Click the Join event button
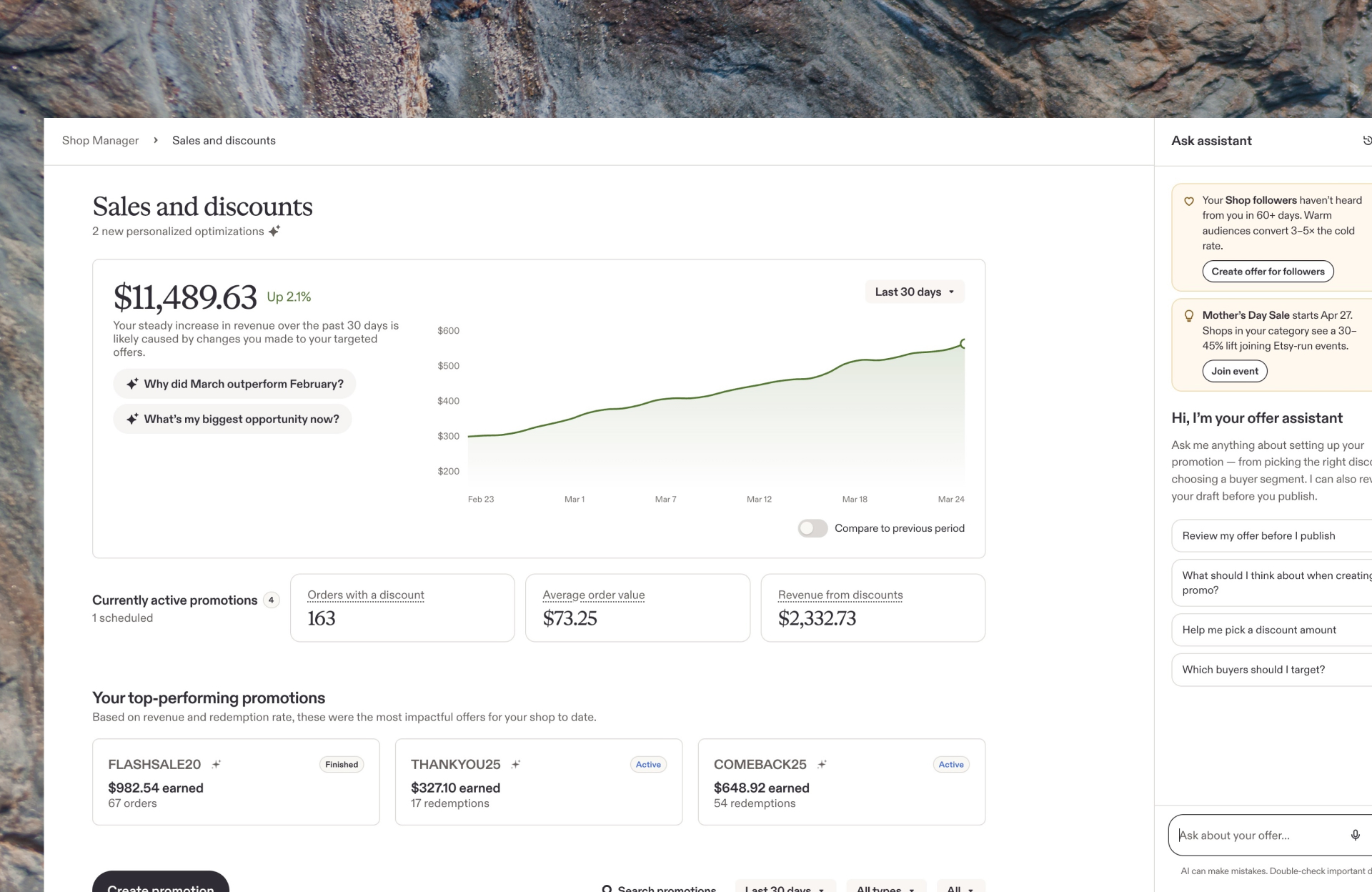1372x892 pixels. pos(1235,371)
